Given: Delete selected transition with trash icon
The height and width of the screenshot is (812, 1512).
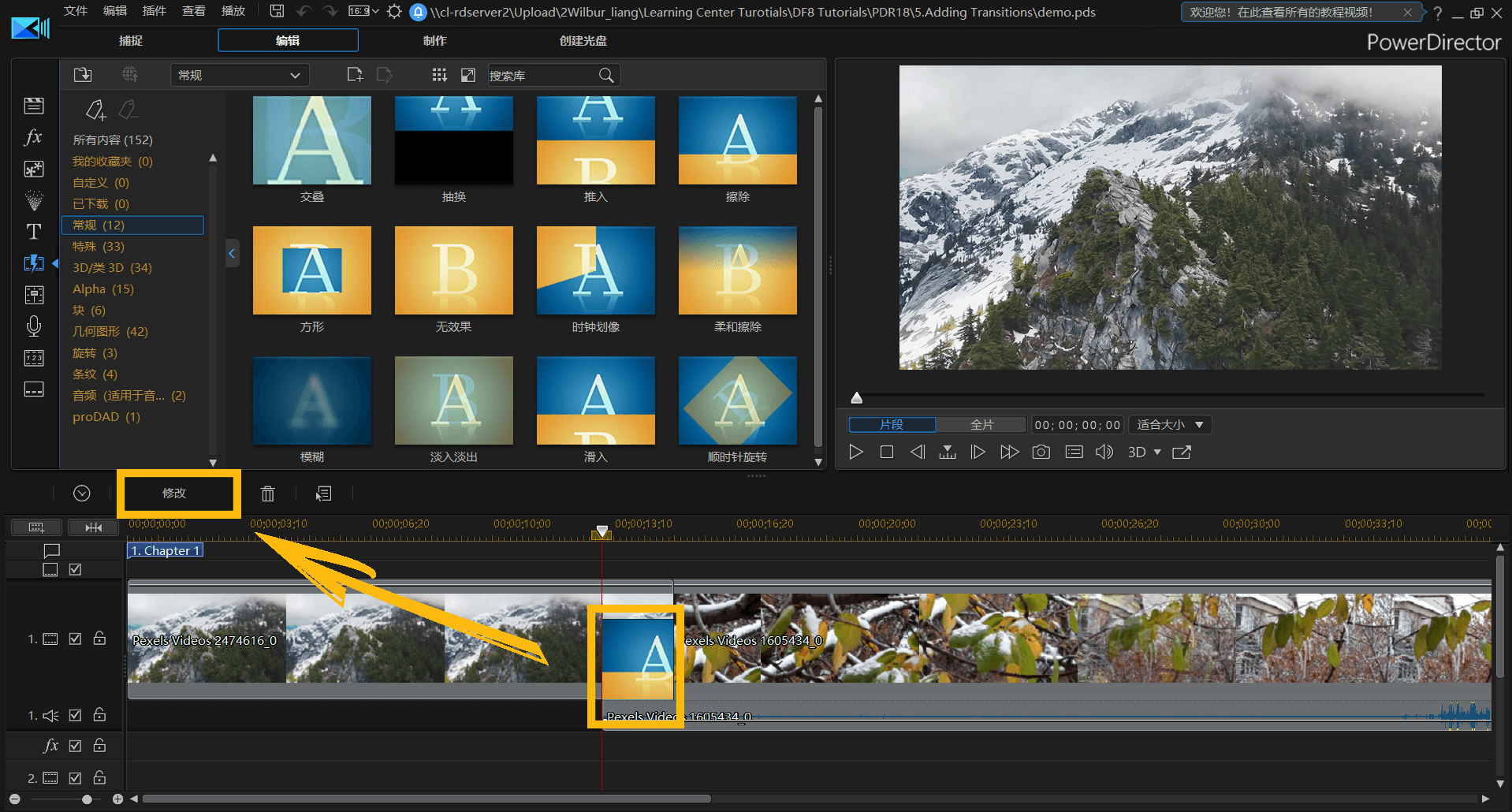Looking at the screenshot, I should [x=268, y=494].
